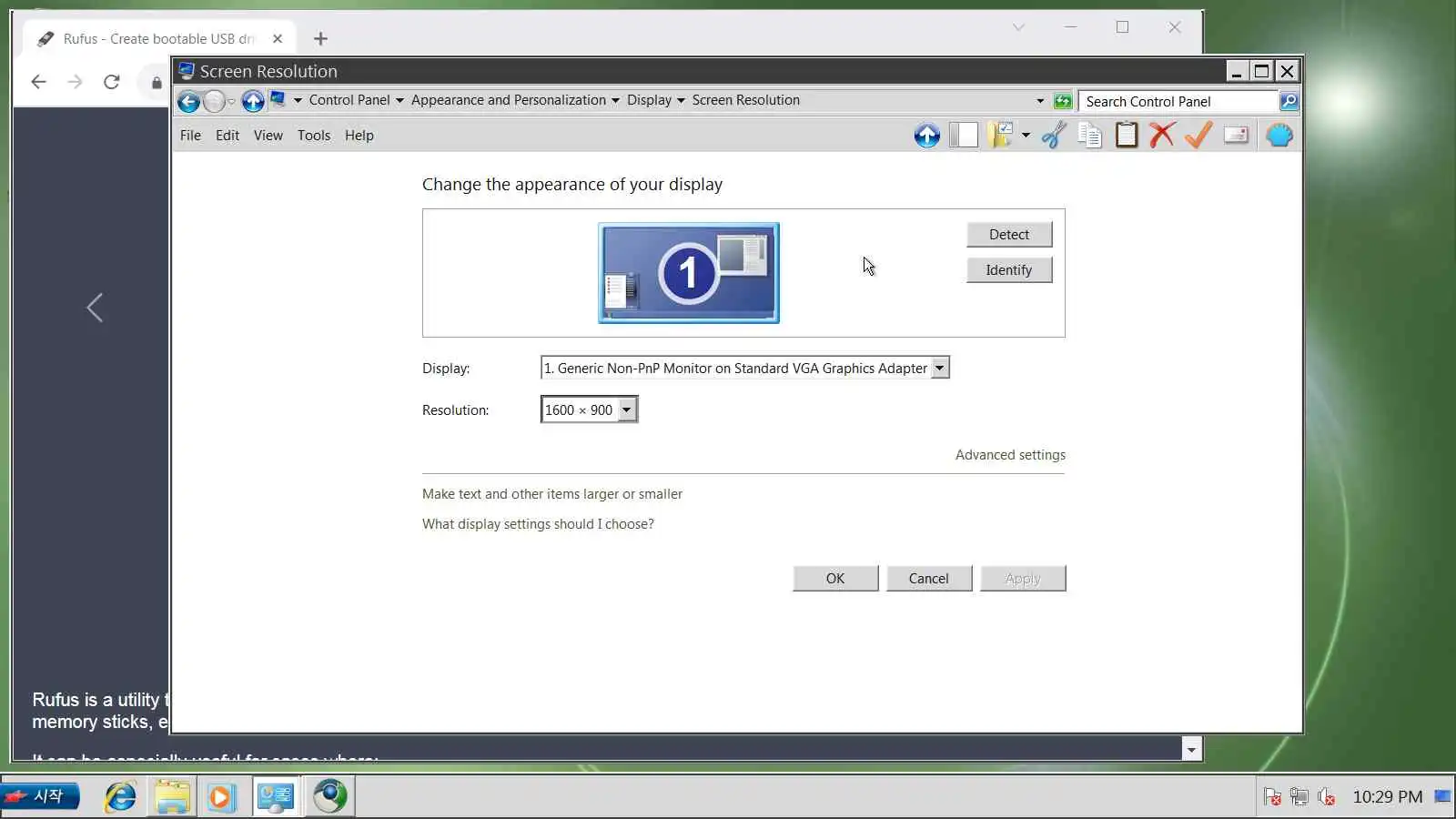This screenshot has width=1456, height=819.
Task: Click the Copy pages icon
Action: tap(1090, 136)
